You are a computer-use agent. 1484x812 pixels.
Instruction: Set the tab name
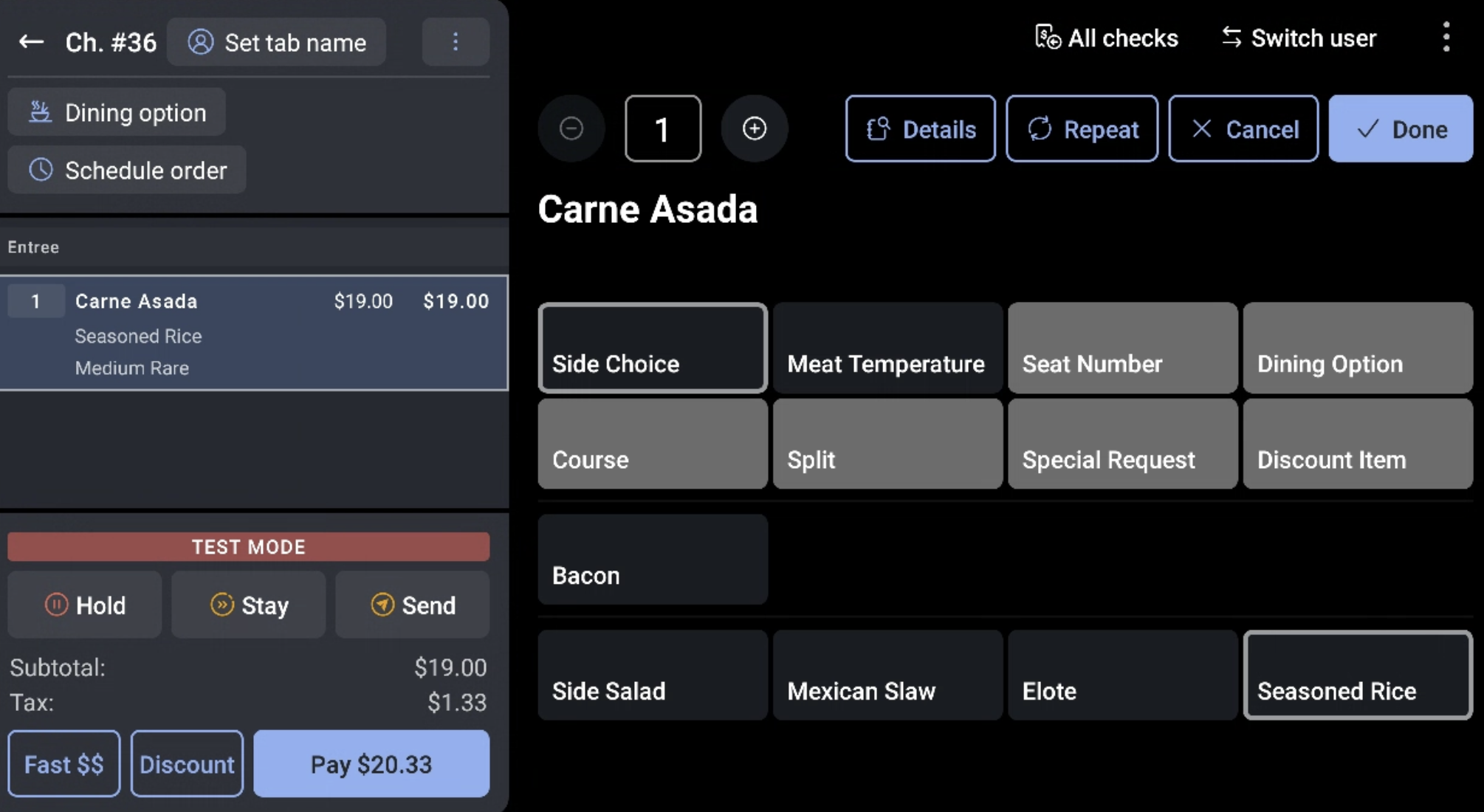pos(277,42)
